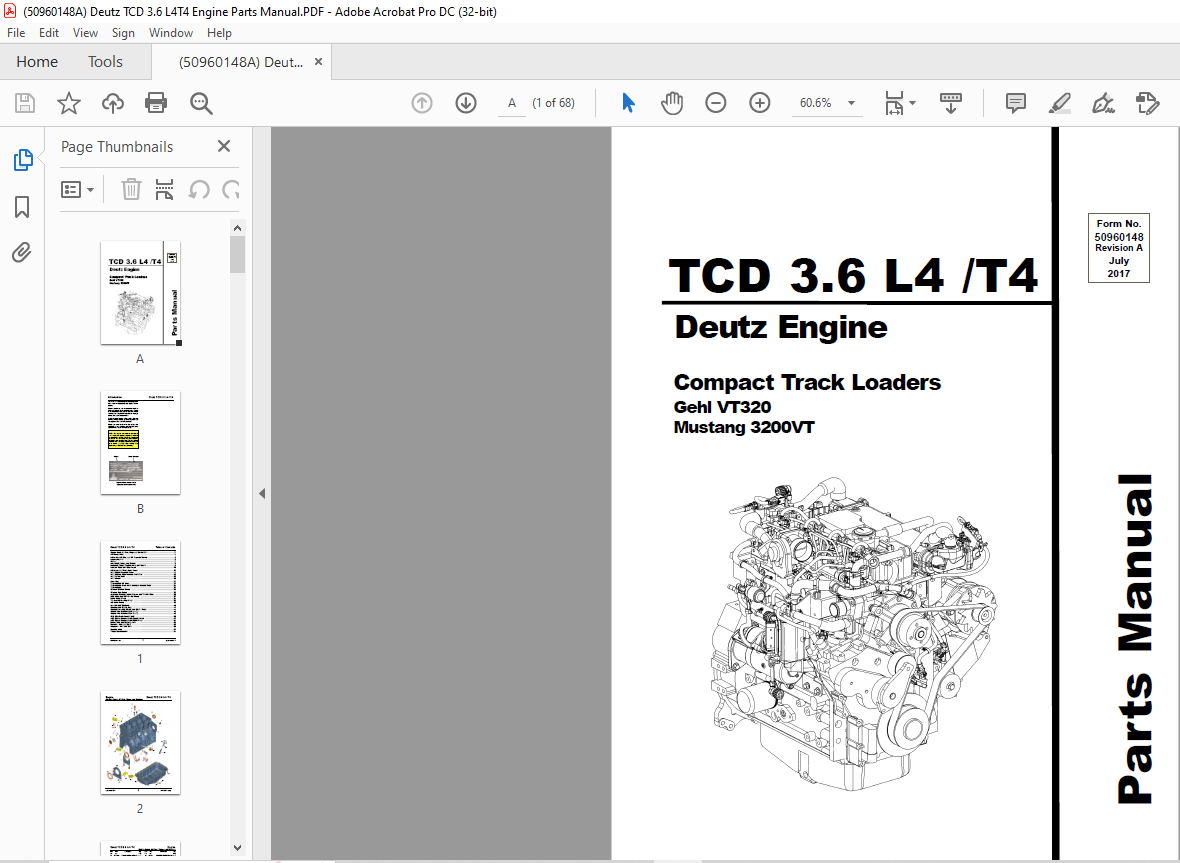This screenshot has height=863, width=1180.
Task: Click the thumbnails scrollbar handle
Action: pos(238,254)
